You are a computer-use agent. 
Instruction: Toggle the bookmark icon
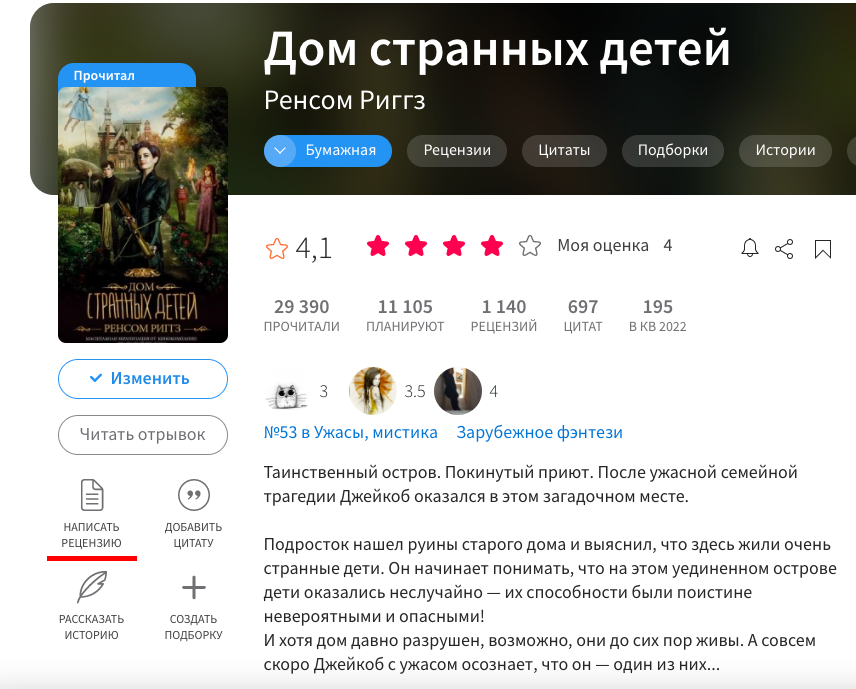pos(823,249)
